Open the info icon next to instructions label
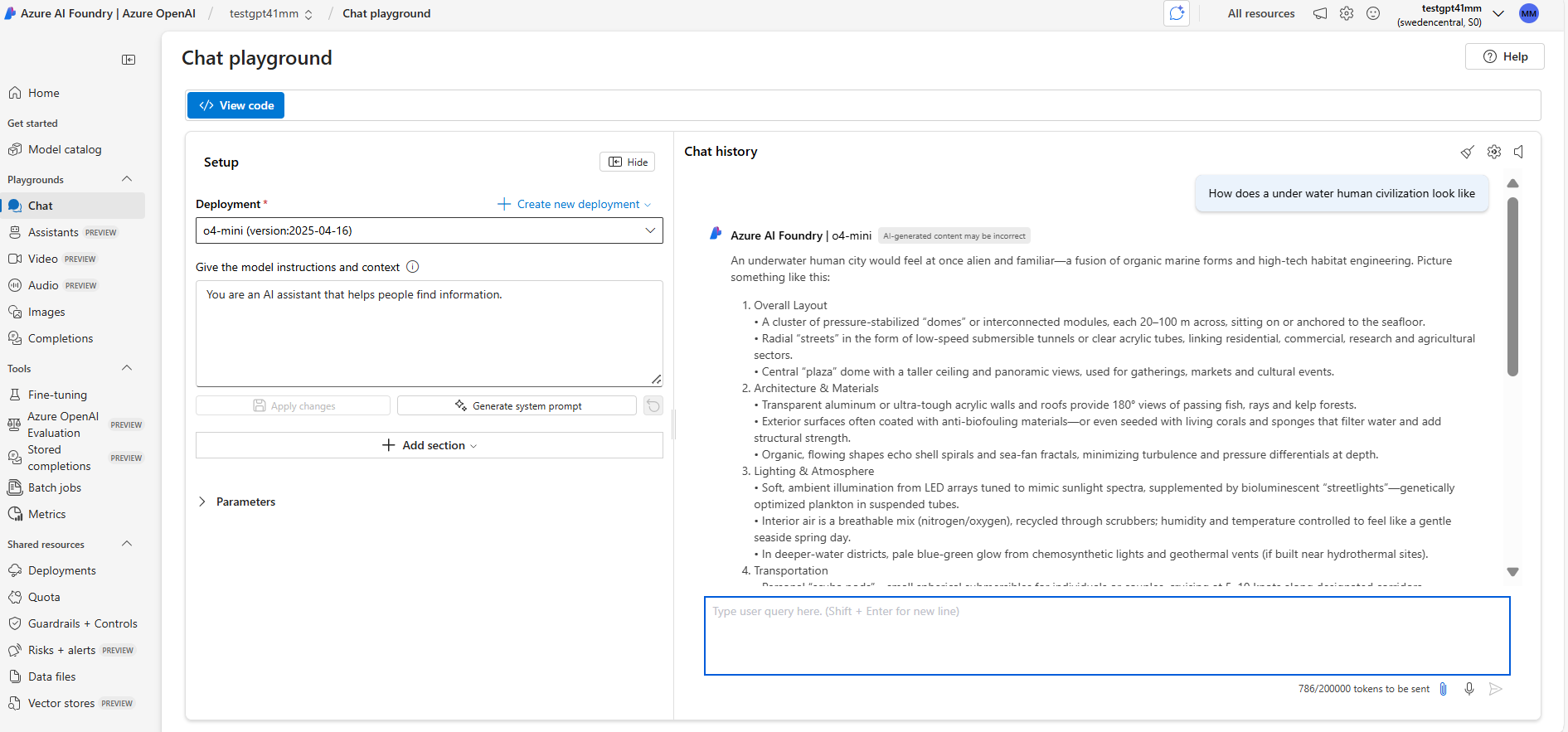 pos(413,267)
